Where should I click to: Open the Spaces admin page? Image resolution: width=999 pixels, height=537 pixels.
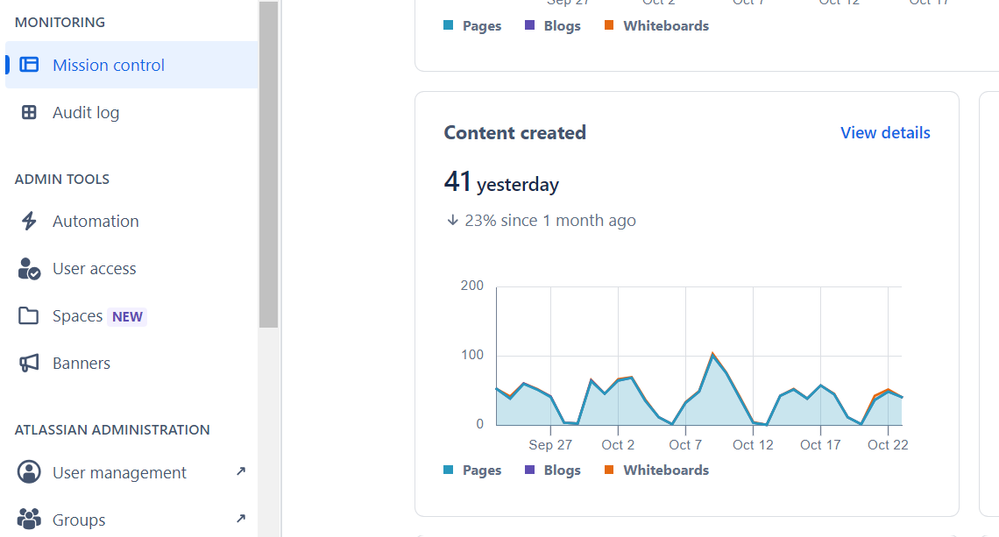tap(131, 316)
